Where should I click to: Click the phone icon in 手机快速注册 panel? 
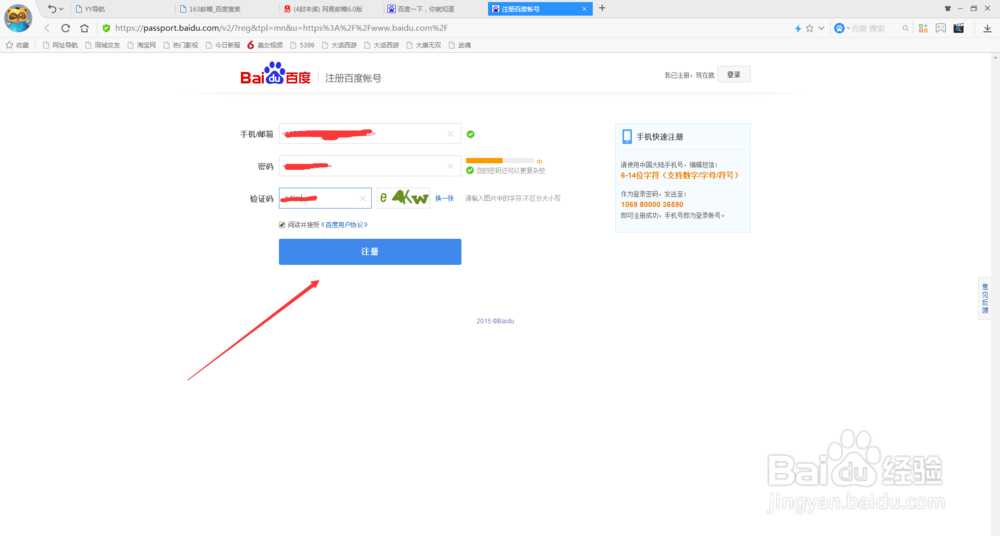(627, 137)
